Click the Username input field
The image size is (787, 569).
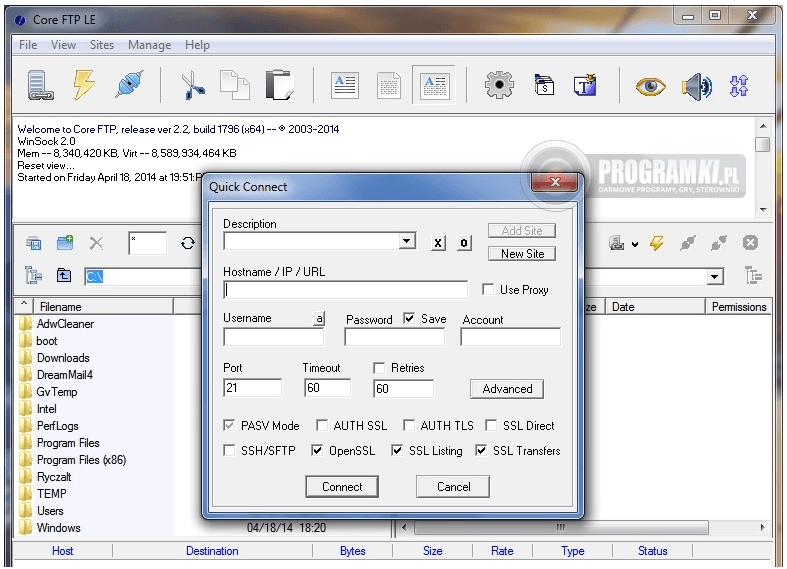[274, 337]
